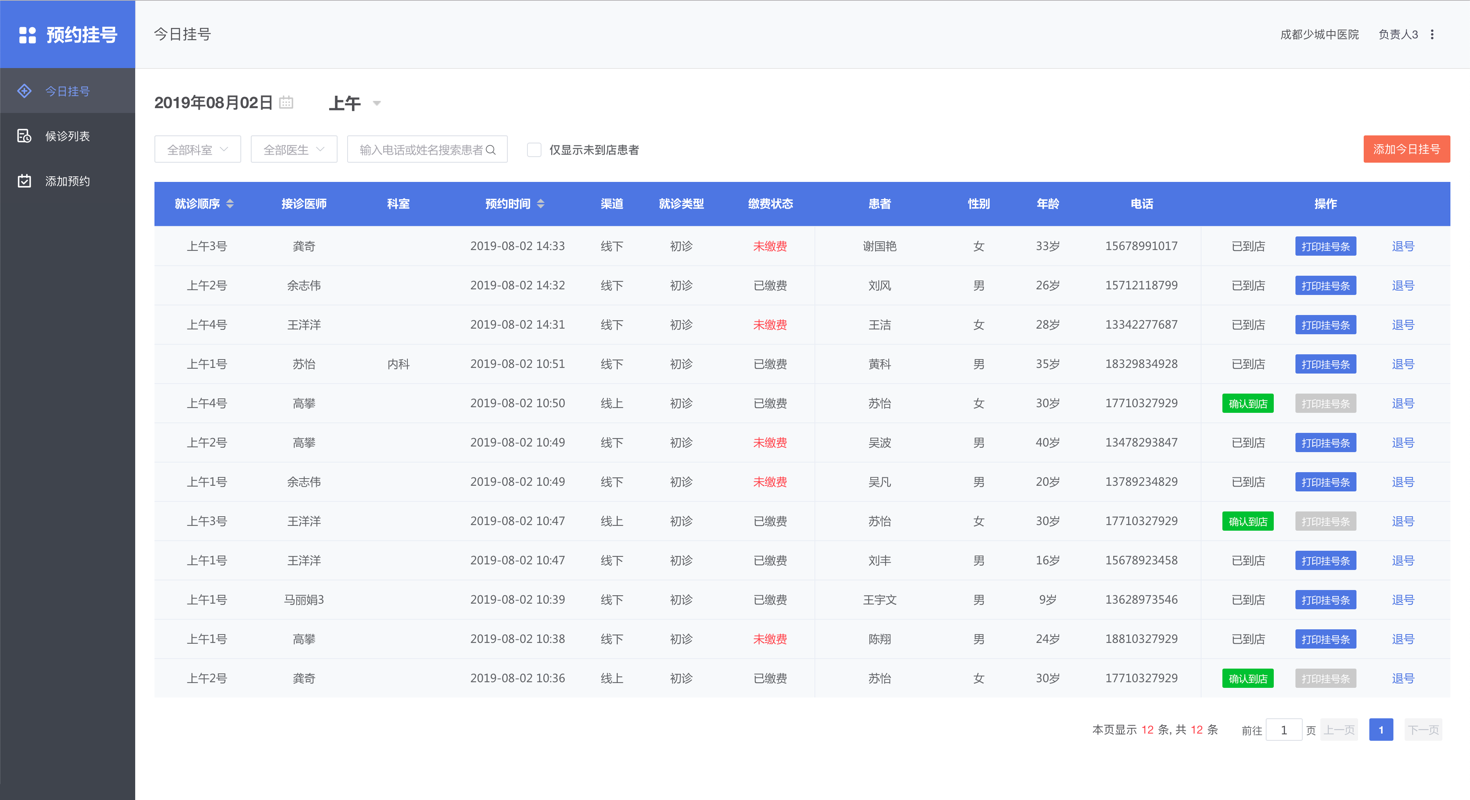This screenshot has width=1470, height=800.
Task: Click the 9岁 age cell
Action: 1048,600
